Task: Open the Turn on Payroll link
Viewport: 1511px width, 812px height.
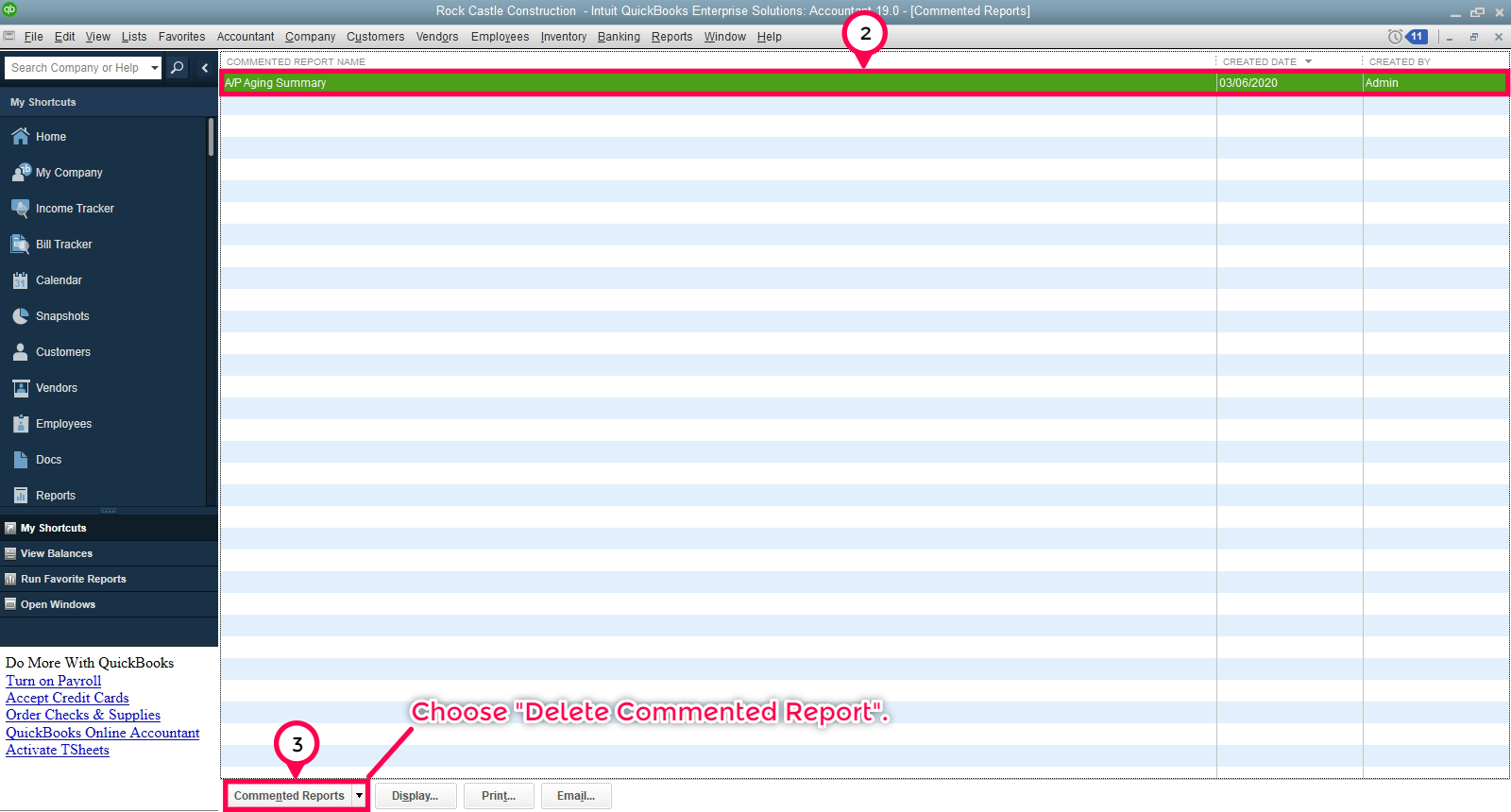Action: tap(54, 681)
